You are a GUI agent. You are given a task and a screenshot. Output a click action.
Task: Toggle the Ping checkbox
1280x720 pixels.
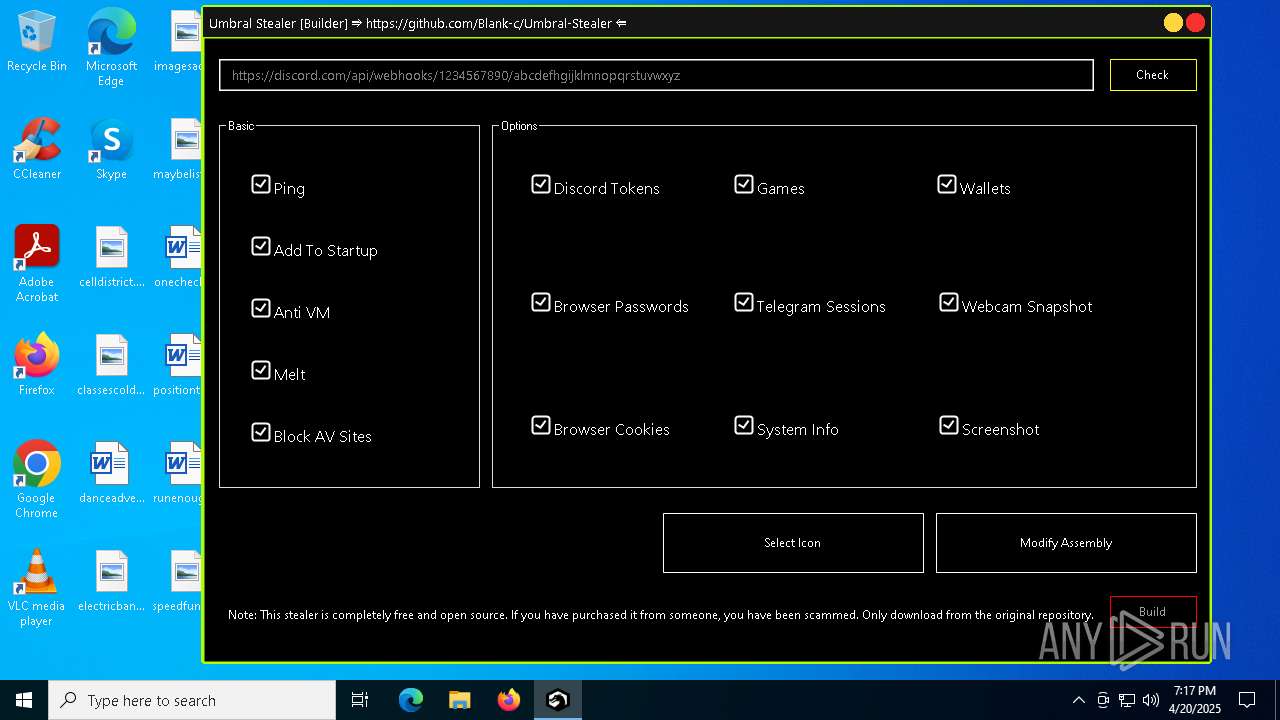[261, 185]
